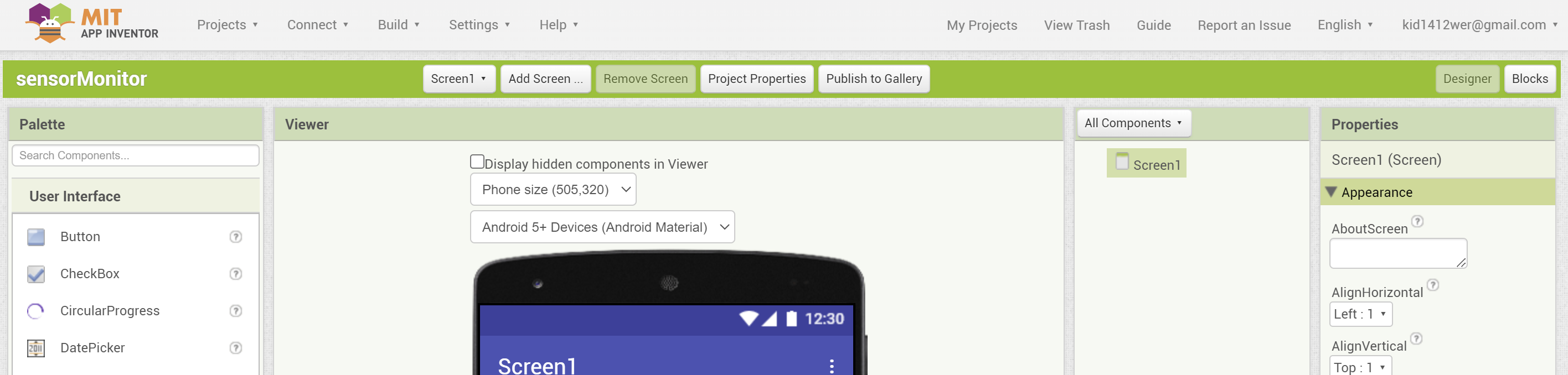1568x375 pixels.
Task: Click the phone preview battery icon
Action: (x=791, y=319)
